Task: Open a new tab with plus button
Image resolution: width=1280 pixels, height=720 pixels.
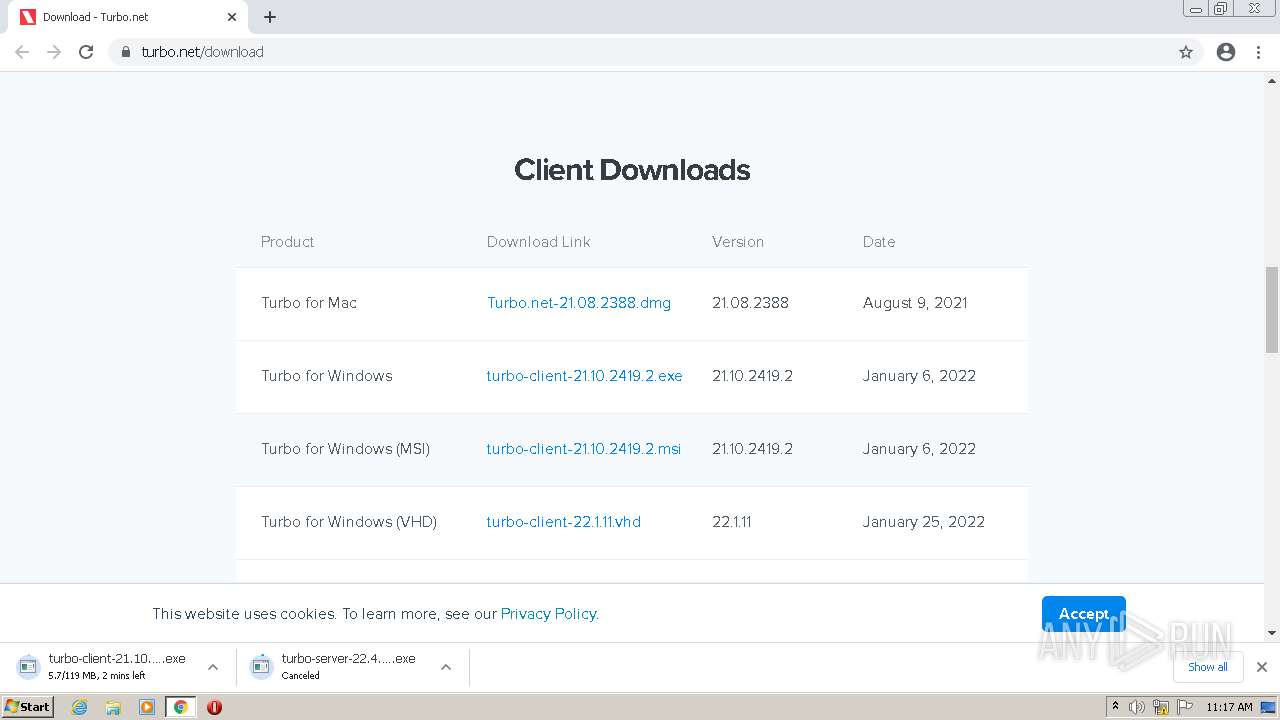Action: [270, 17]
